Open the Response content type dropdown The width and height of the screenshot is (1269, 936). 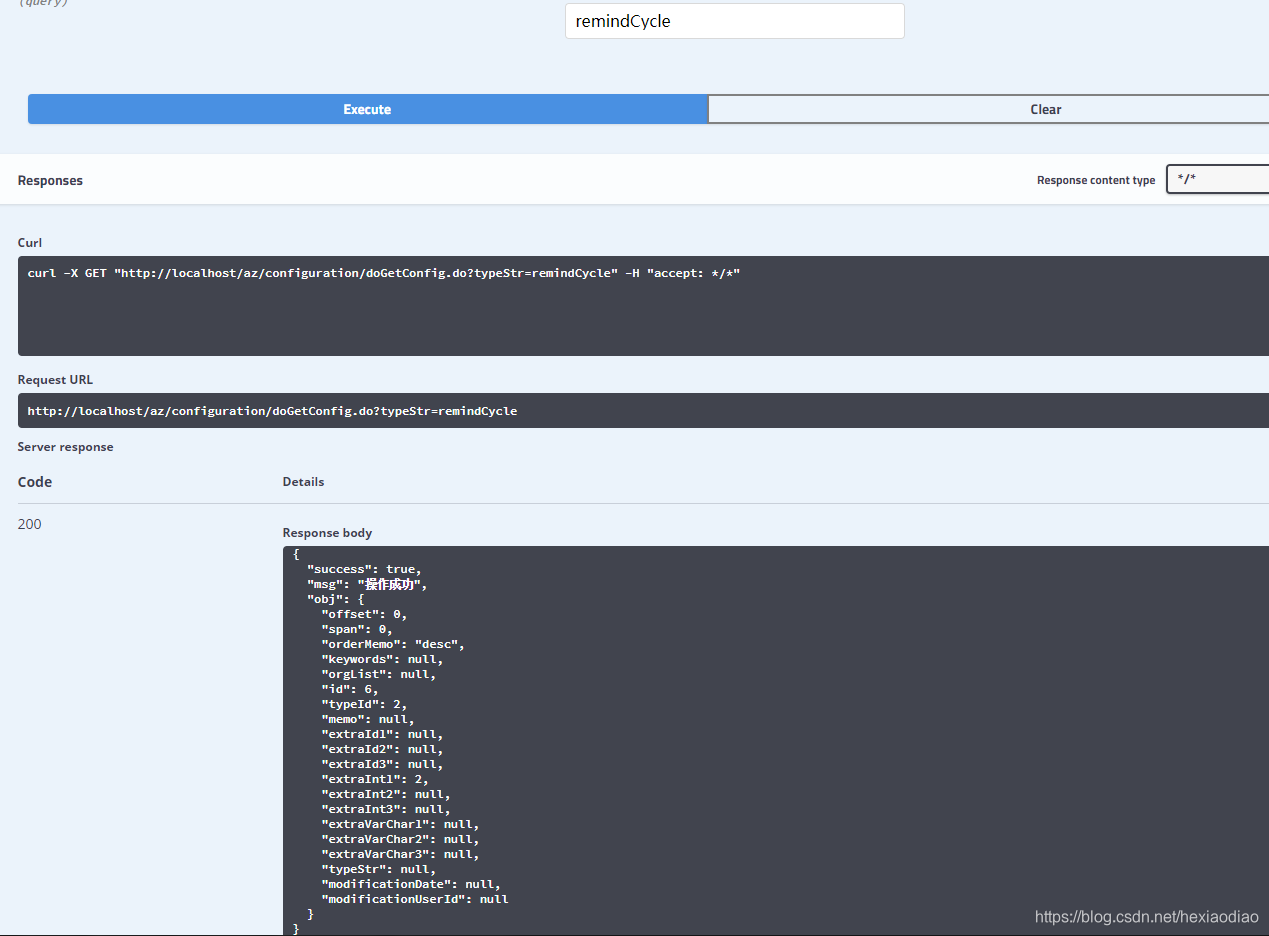(1217, 180)
